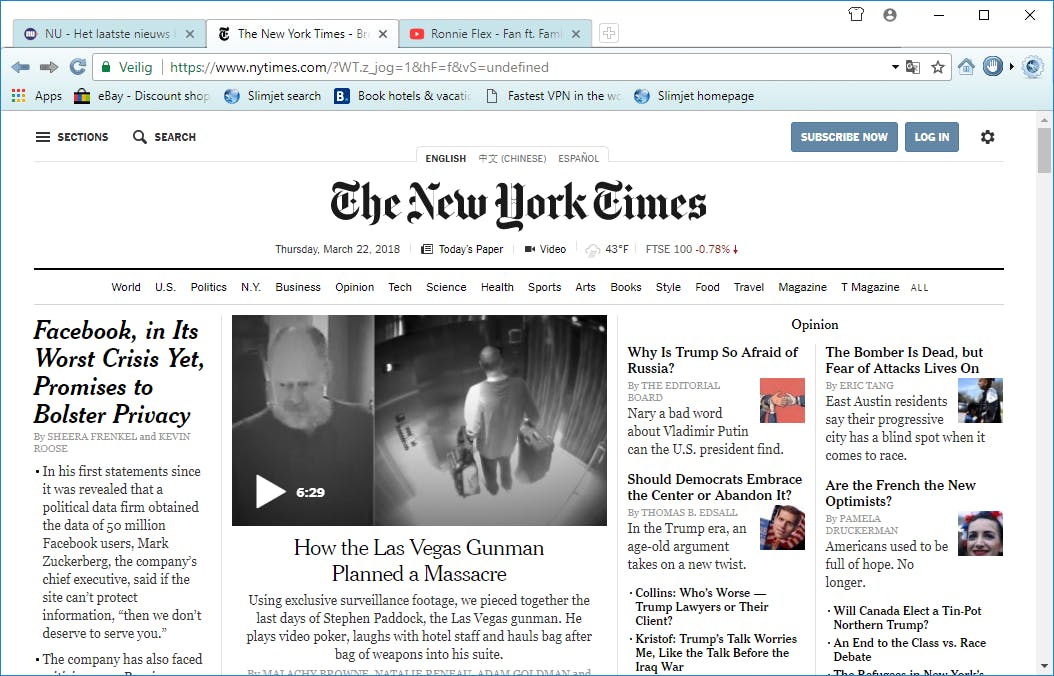The width and height of the screenshot is (1054, 676).
Task: Open the home page icon
Action: click(966, 67)
